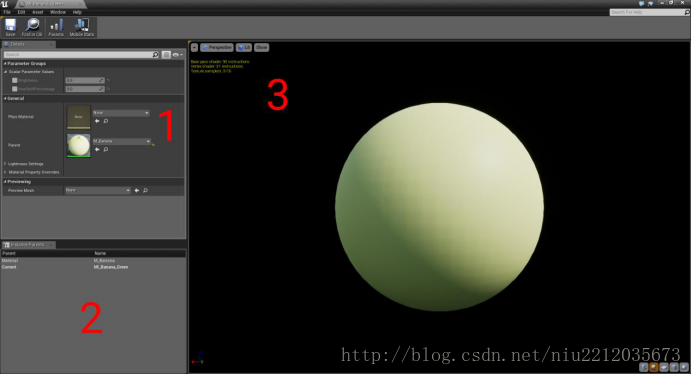
Task: Click the Preview Mesh browse magnifier icon
Action: pyautogui.click(x=145, y=191)
